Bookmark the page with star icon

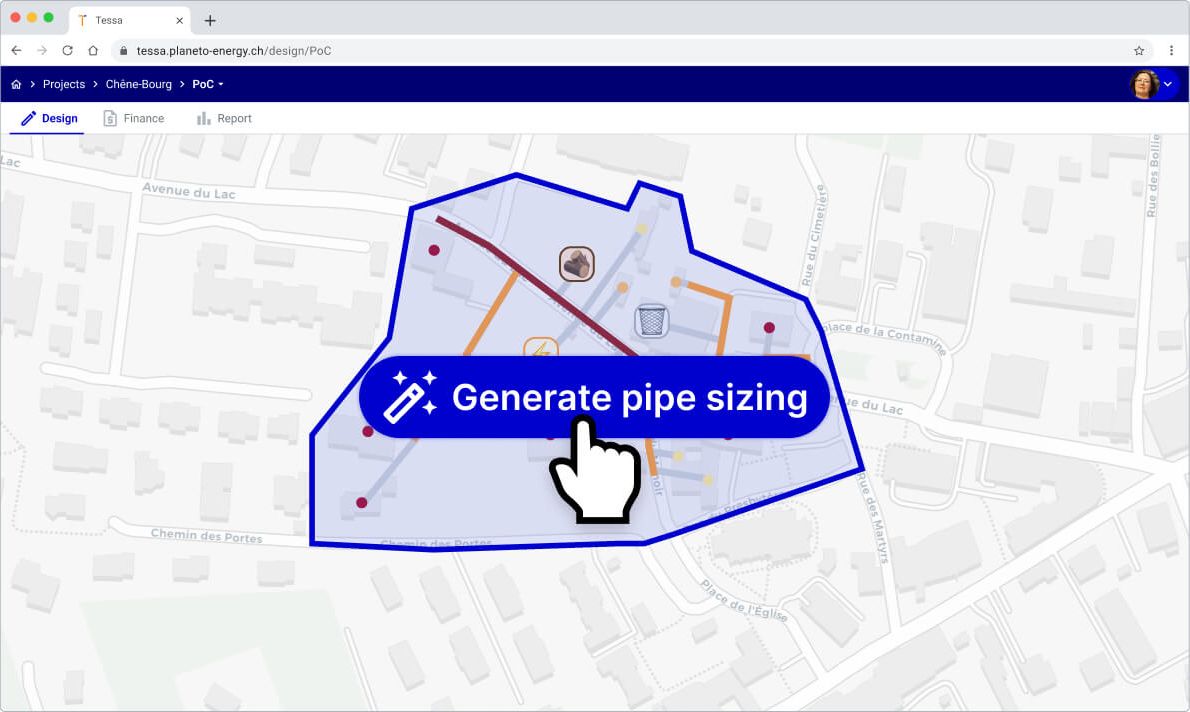[x=1139, y=51]
